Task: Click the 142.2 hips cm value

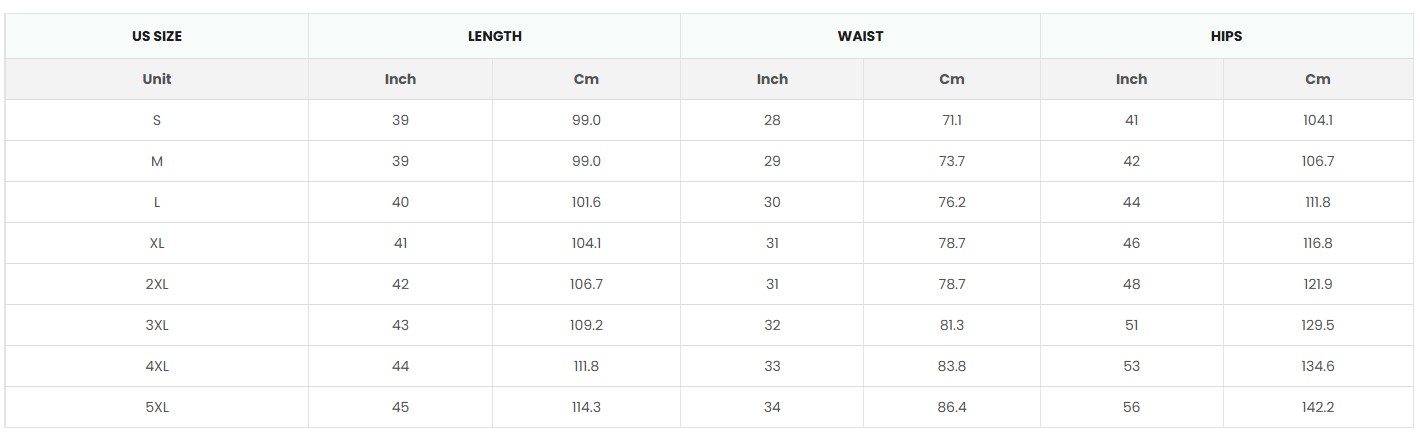Action: tap(1317, 407)
